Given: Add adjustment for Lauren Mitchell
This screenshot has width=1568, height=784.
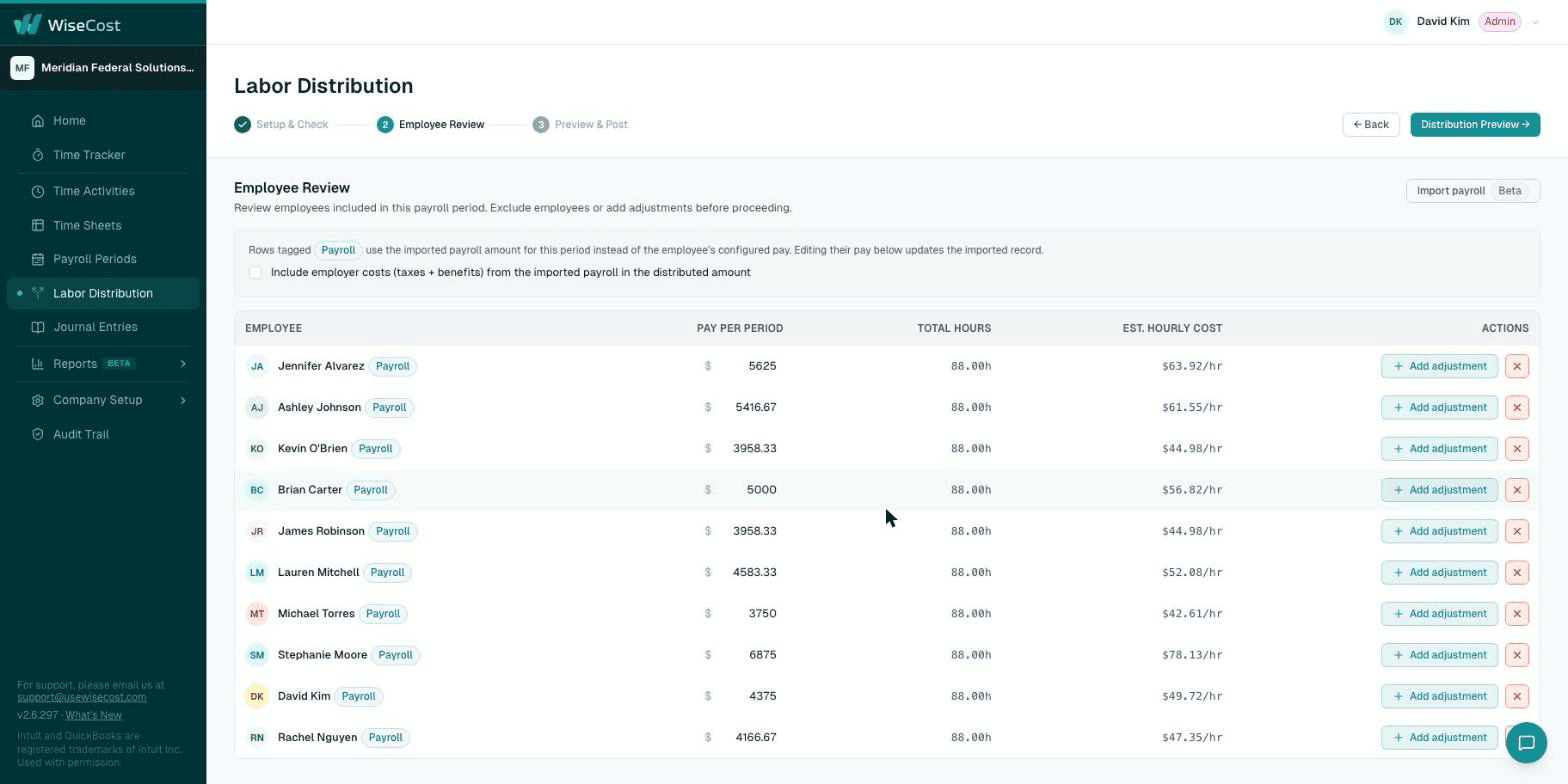Looking at the screenshot, I should (1439, 573).
